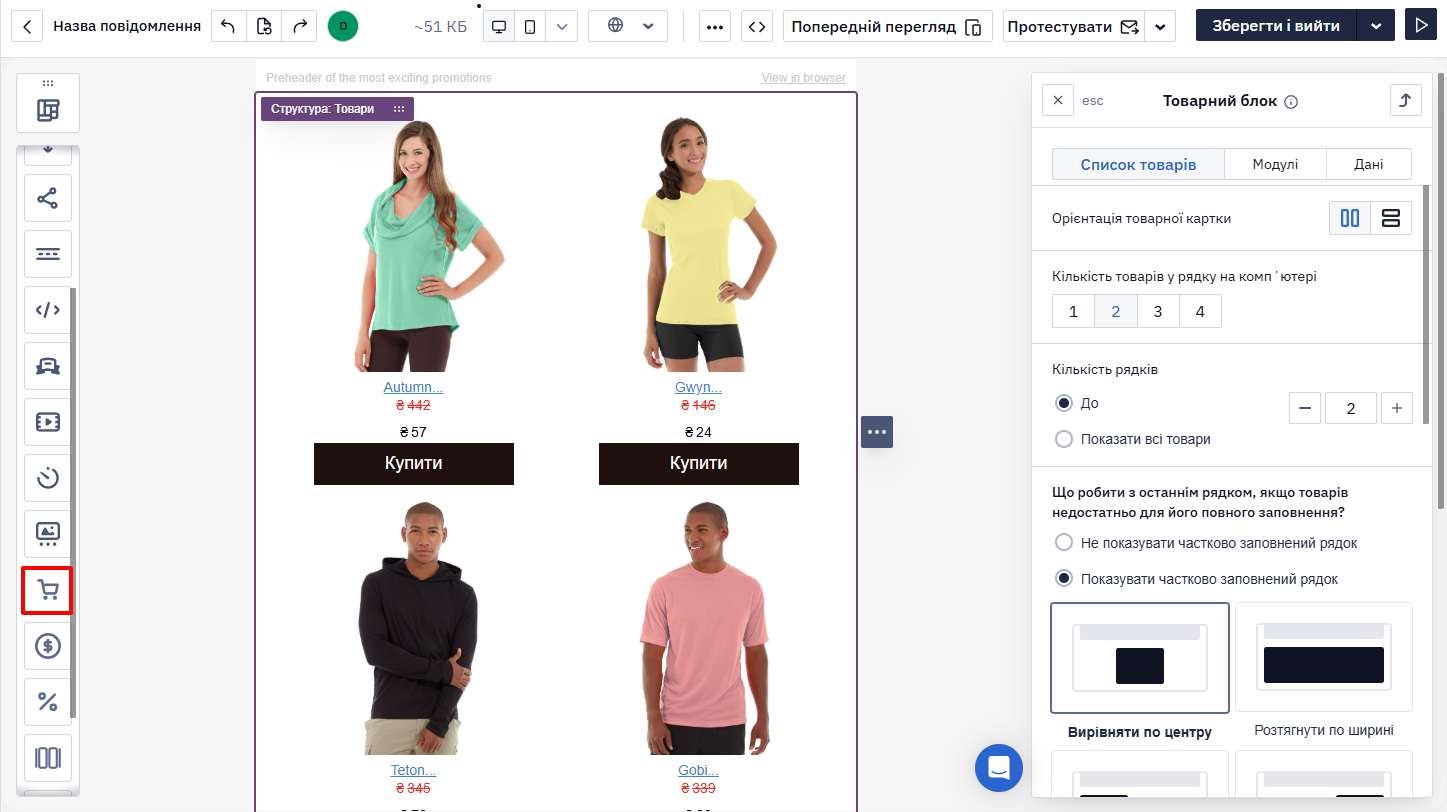Select the HTML code block in sidebar

48,309
